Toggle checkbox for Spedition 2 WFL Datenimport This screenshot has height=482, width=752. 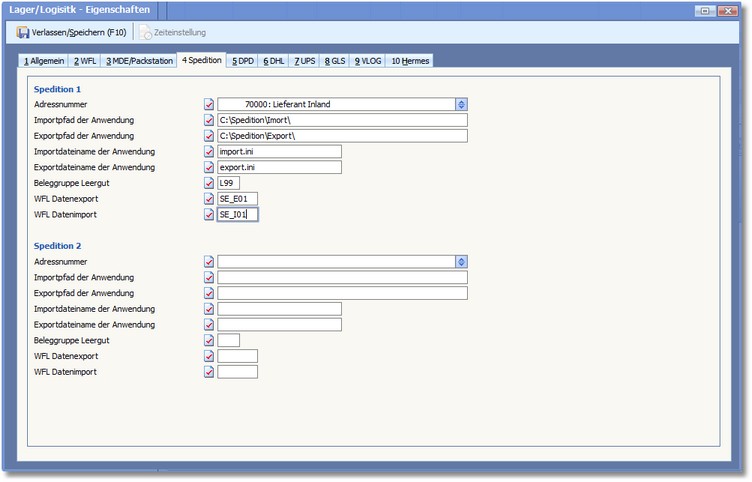tap(209, 372)
